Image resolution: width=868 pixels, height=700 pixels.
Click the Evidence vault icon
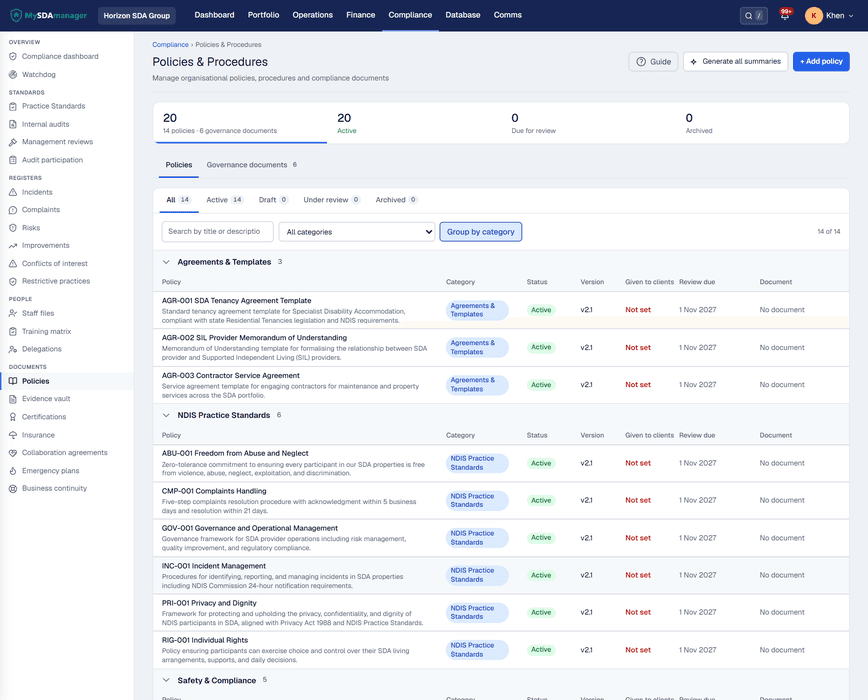(x=13, y=399)
